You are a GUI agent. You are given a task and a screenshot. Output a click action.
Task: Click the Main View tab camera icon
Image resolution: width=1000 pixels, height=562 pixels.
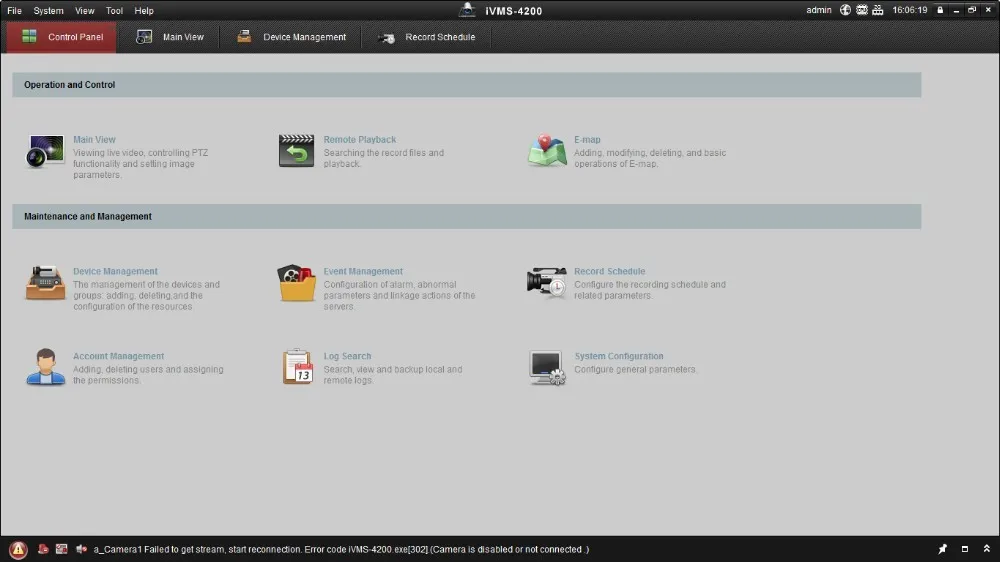click(143, 37)
